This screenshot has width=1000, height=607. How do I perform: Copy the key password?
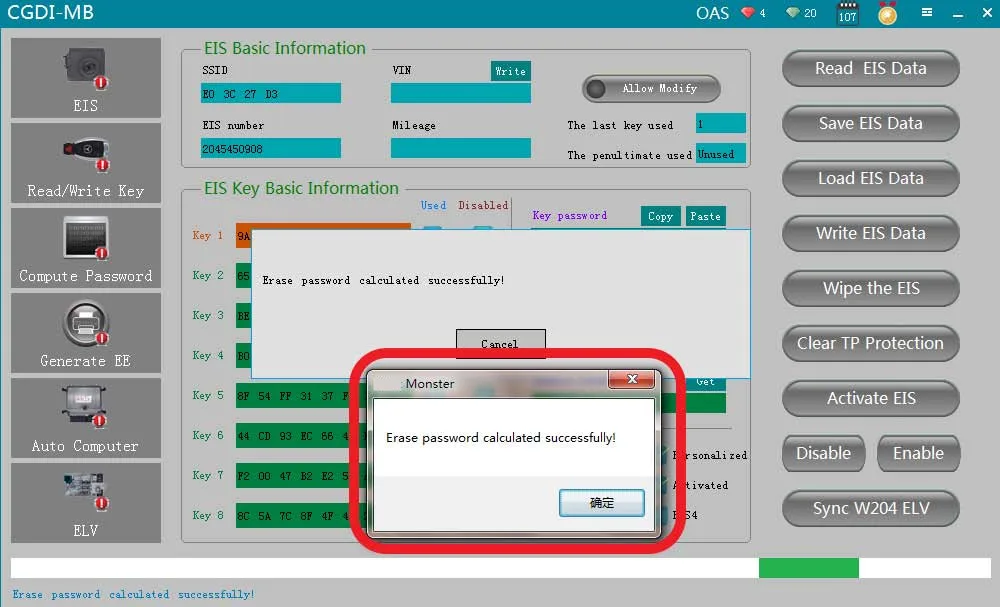point(661,216)
